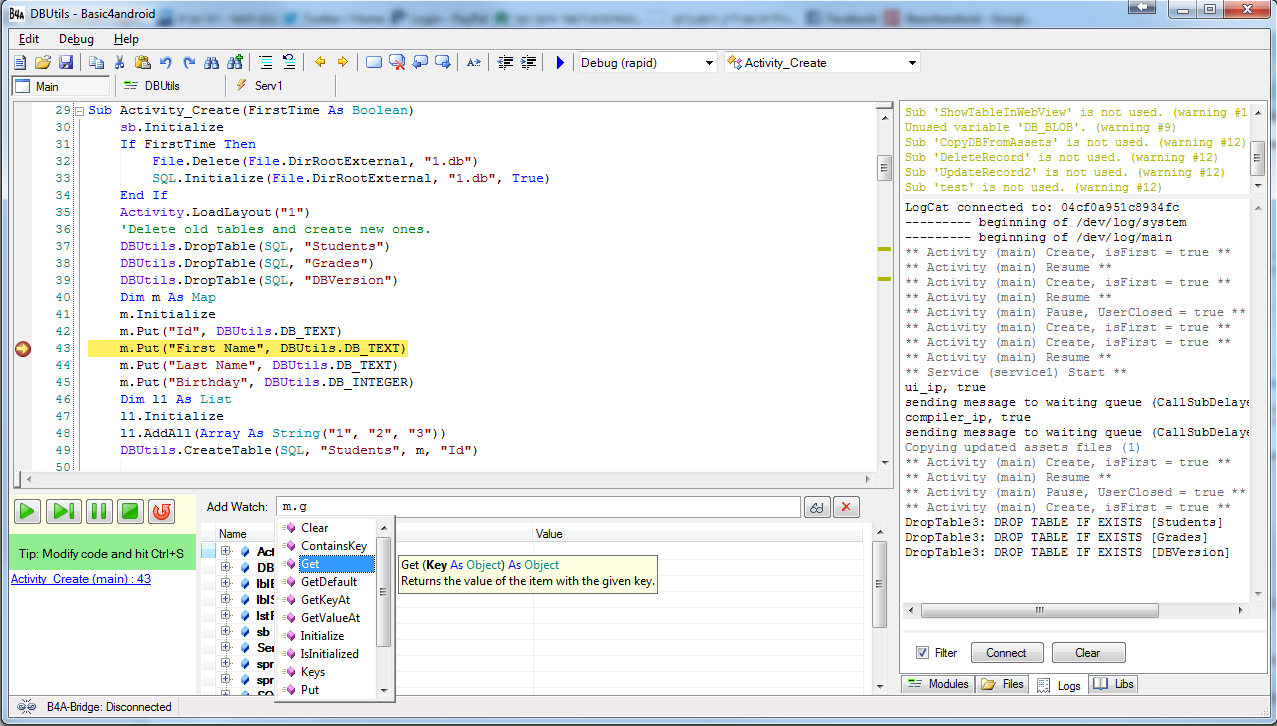Click the navigate back yellow arrow
Screen dimensions: 1277x726
320,62
